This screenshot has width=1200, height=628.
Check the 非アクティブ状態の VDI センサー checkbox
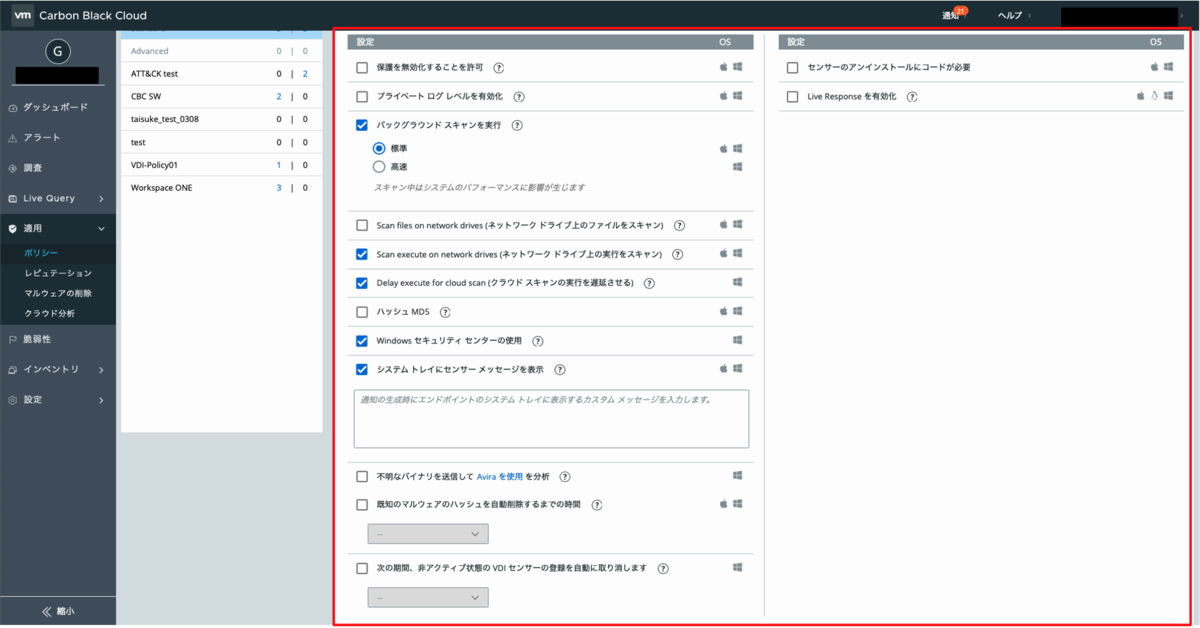[362, 568]
